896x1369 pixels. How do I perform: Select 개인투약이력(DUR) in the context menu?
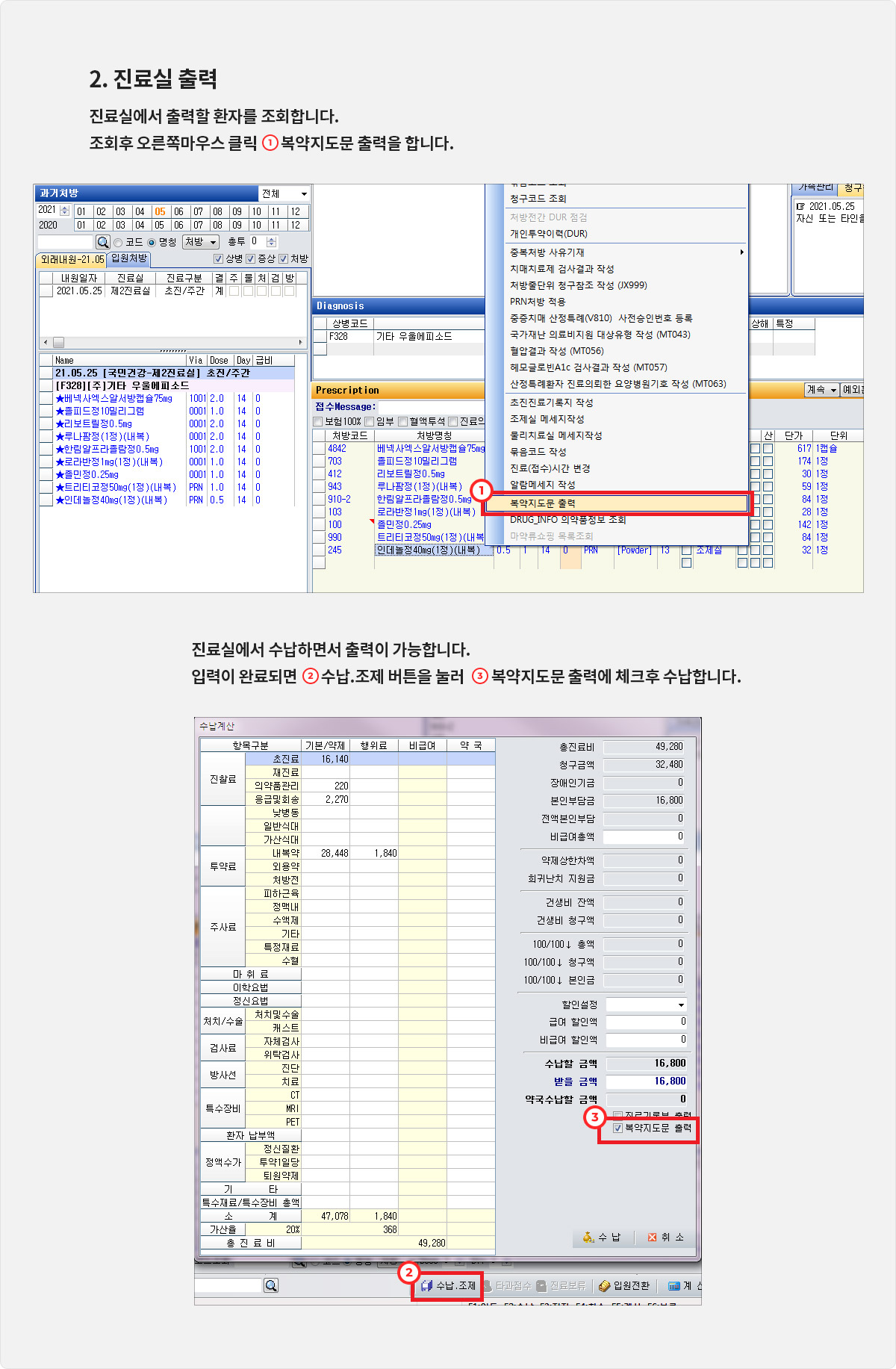point(549,234)
